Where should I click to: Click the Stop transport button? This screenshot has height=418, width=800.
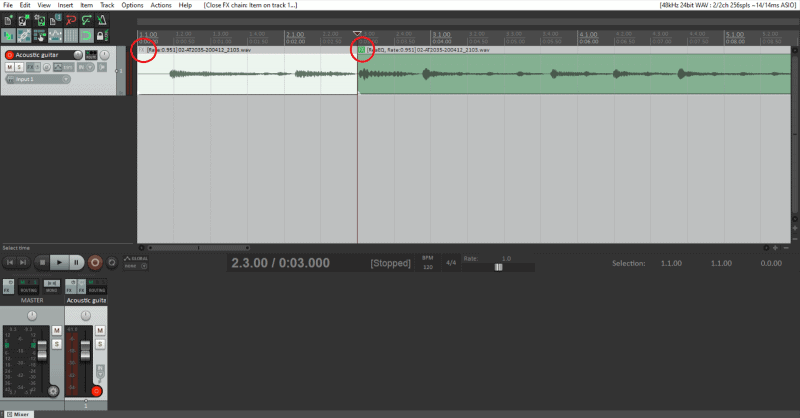(x=42, y=262)
